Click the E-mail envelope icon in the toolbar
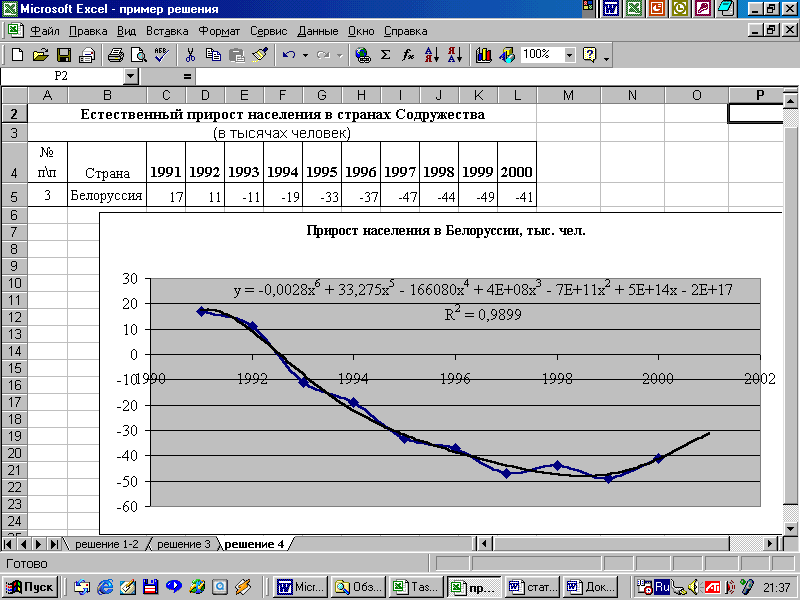Screen dimensions: 800x600 pyautogui.click(x=87, y=55)
